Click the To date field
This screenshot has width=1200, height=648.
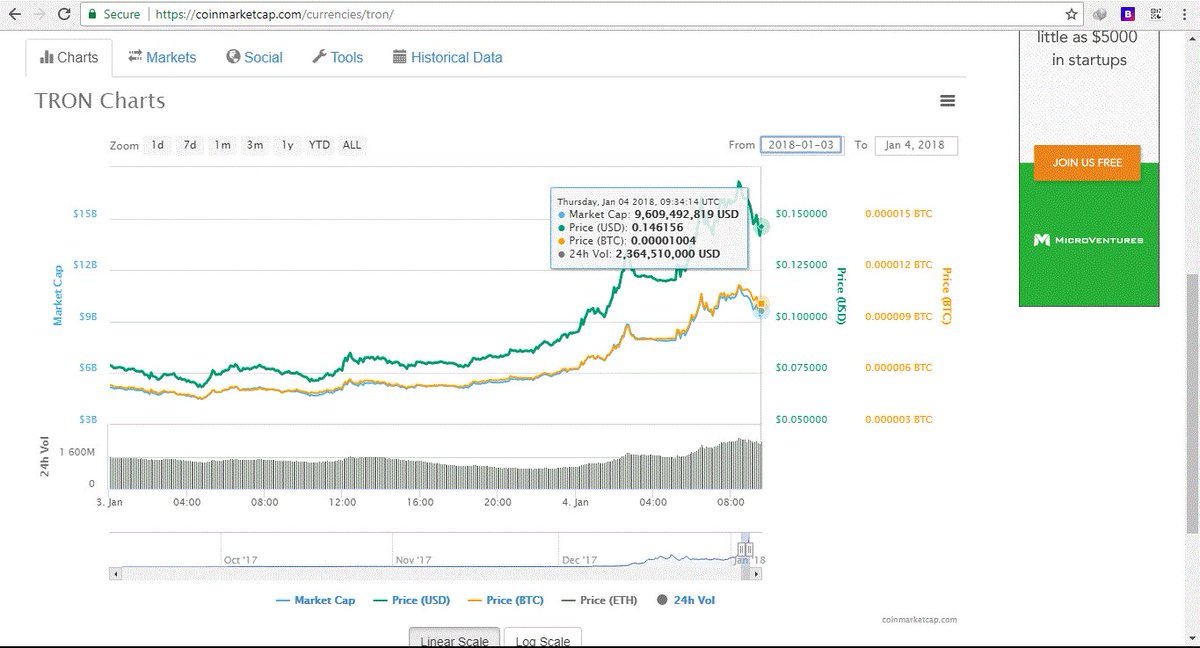pyautogui.click(x=916, y=145)
